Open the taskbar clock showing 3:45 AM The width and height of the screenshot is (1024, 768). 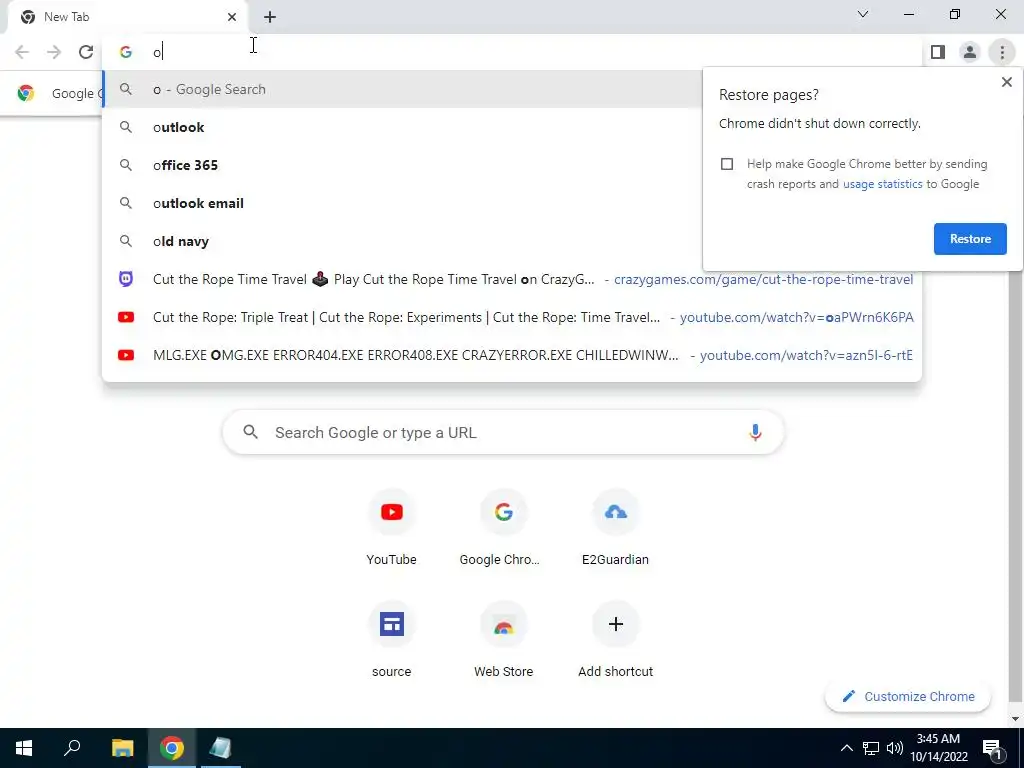pyautogui.click(x=938, y=748)
